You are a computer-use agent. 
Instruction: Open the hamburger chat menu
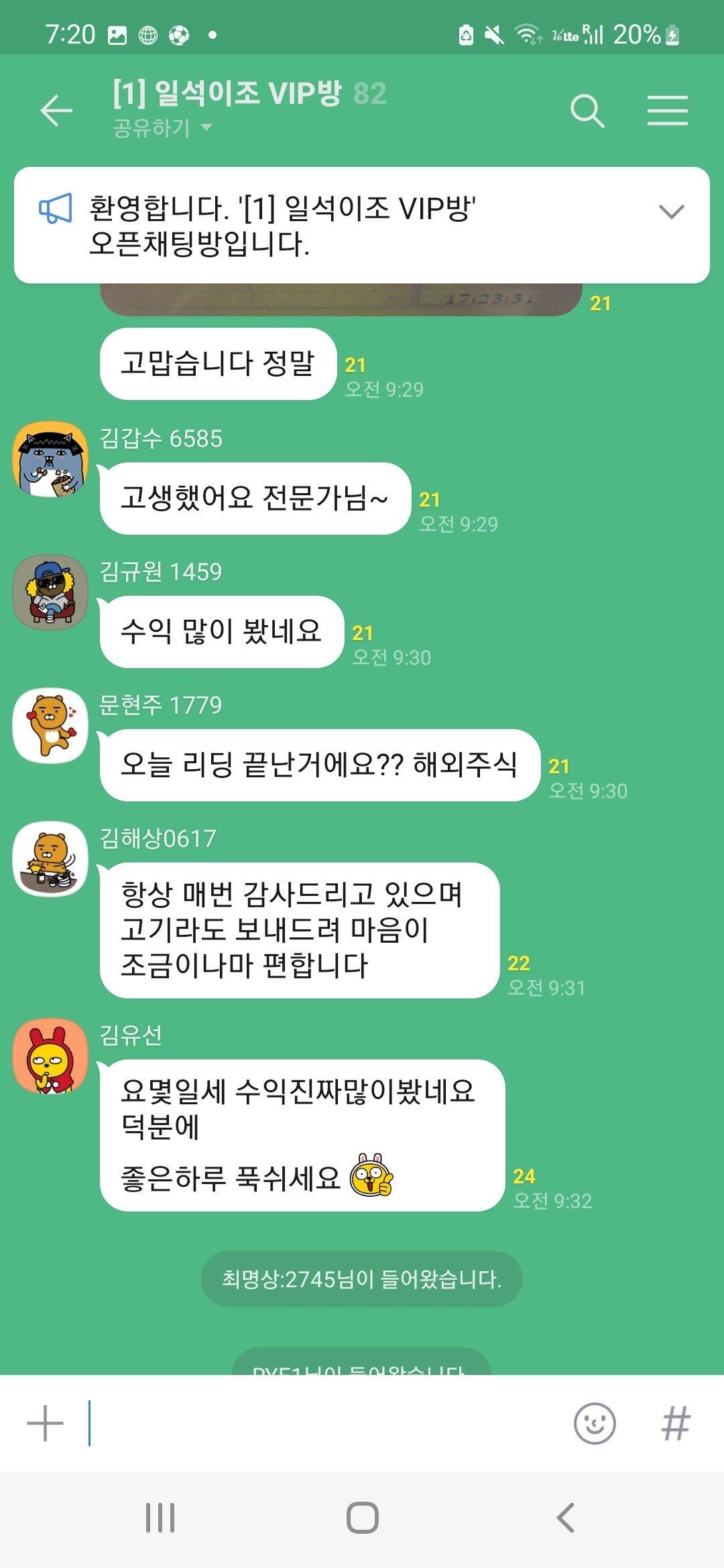tap(668, 111)
